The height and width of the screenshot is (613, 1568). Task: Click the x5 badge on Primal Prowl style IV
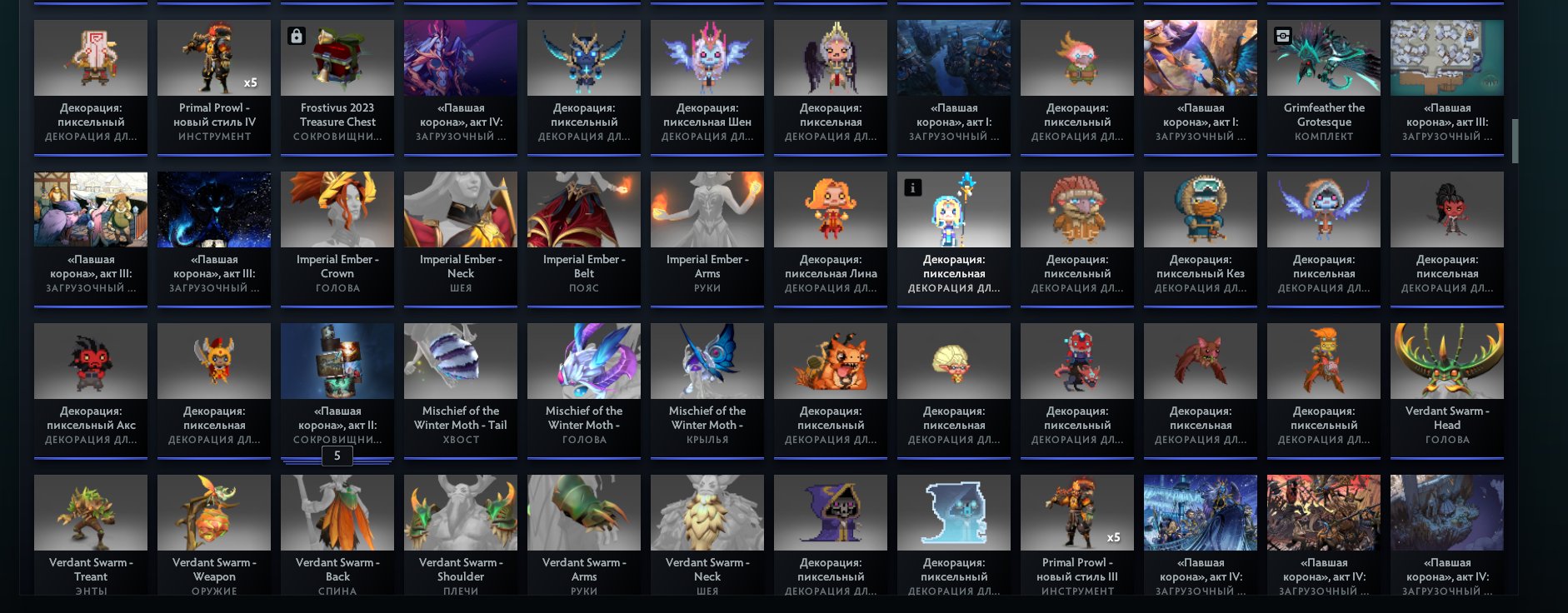[250, 83]
